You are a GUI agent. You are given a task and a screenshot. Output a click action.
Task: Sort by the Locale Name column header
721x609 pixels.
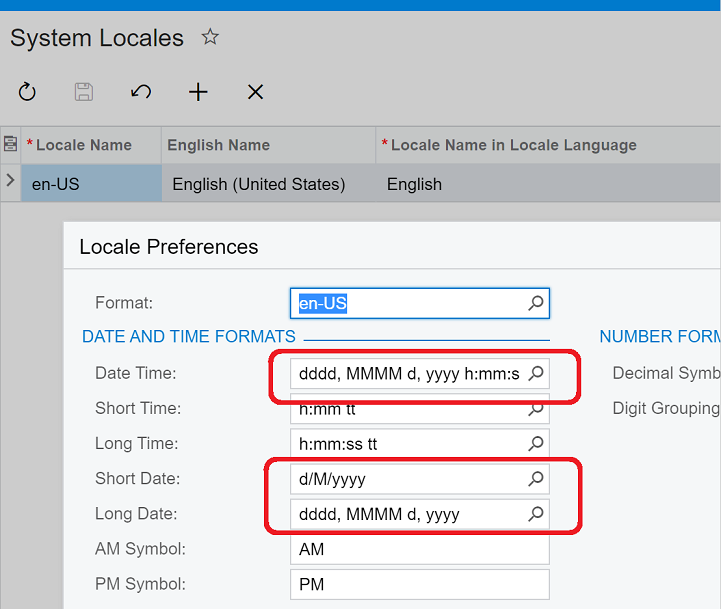91,145
